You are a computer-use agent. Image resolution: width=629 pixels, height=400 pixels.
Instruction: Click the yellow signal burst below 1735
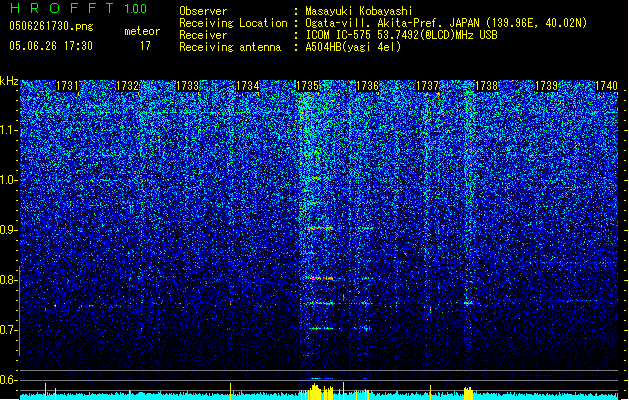(x=317, y=392)
